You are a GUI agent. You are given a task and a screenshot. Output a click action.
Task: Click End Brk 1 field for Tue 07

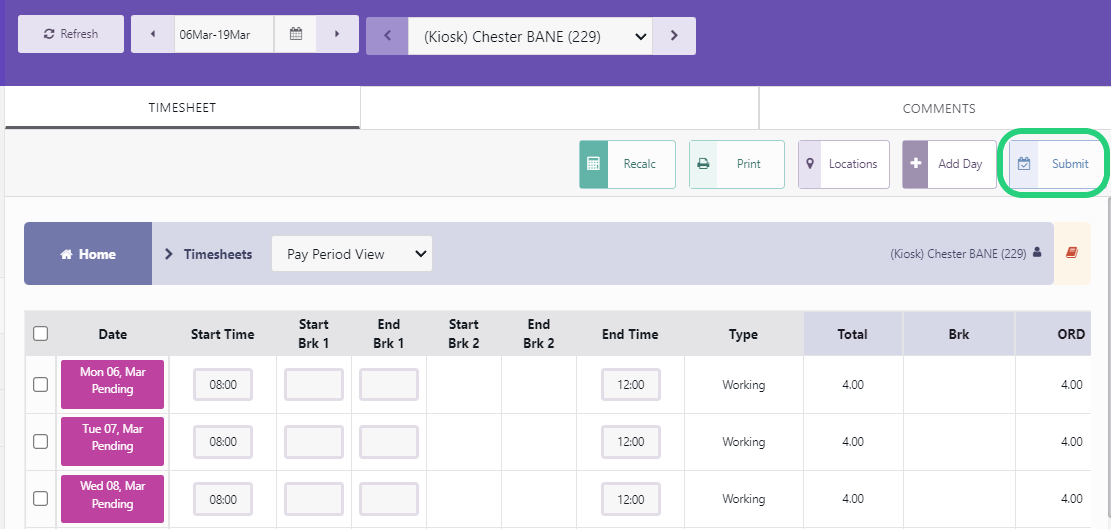click(x=388, y=441)
